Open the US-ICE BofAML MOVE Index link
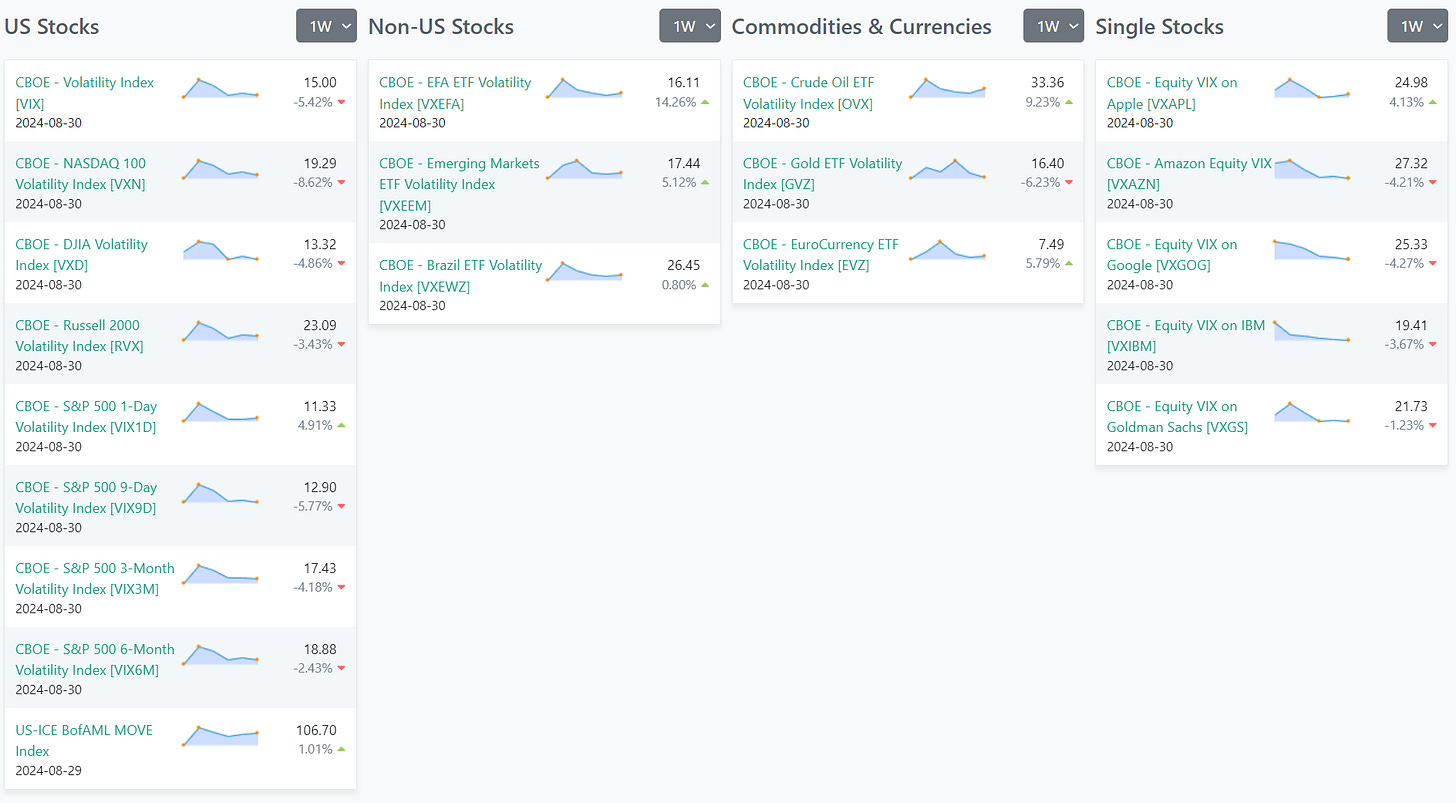1456x803 pixels. coord(84,741)
